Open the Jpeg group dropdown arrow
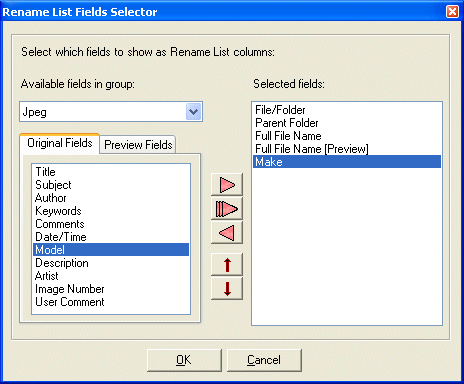 (x=194, y=112)
